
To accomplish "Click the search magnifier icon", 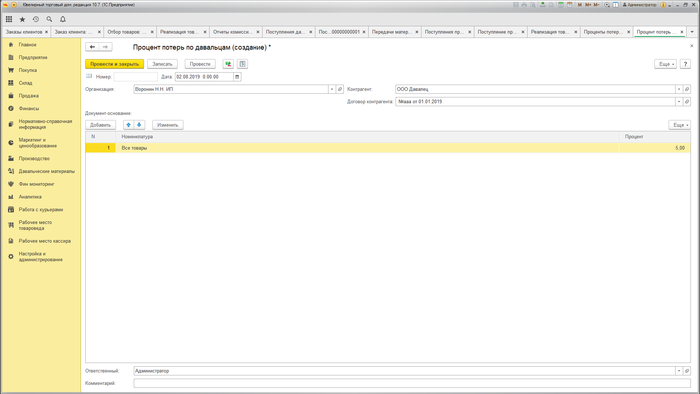I will click(x=49, y=19).
